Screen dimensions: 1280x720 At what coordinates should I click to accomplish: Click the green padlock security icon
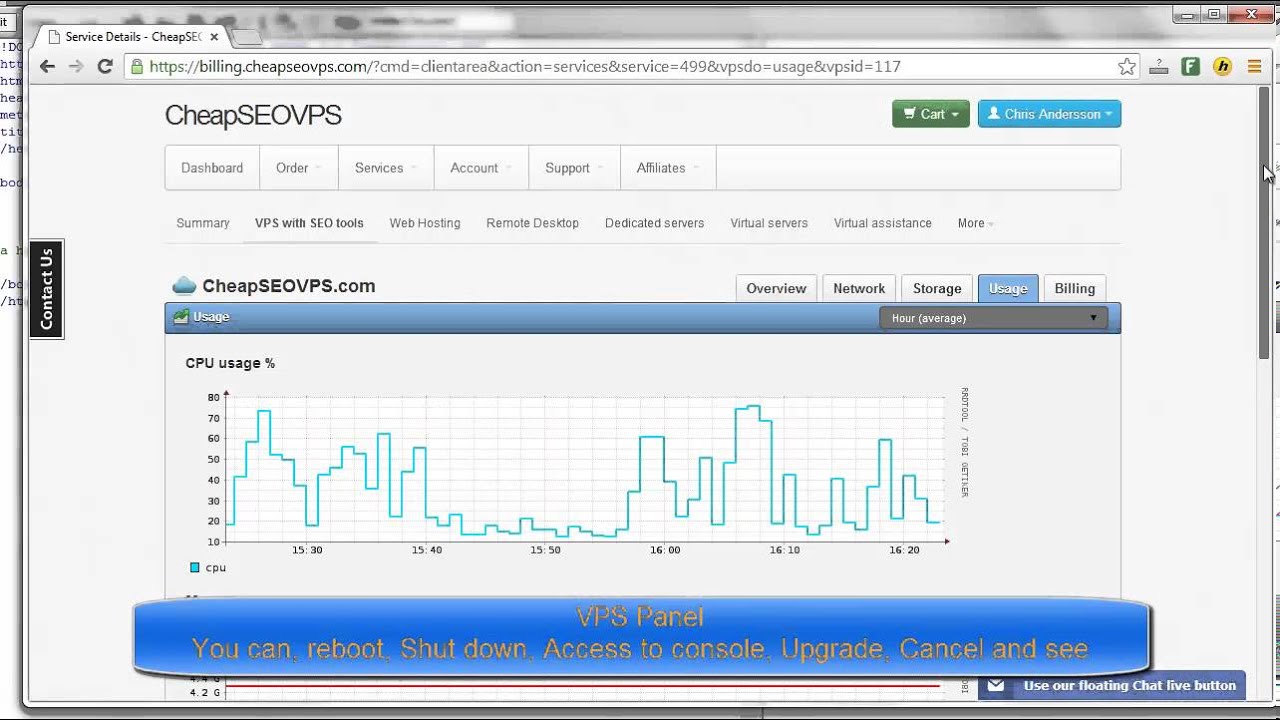click(137, 66)
